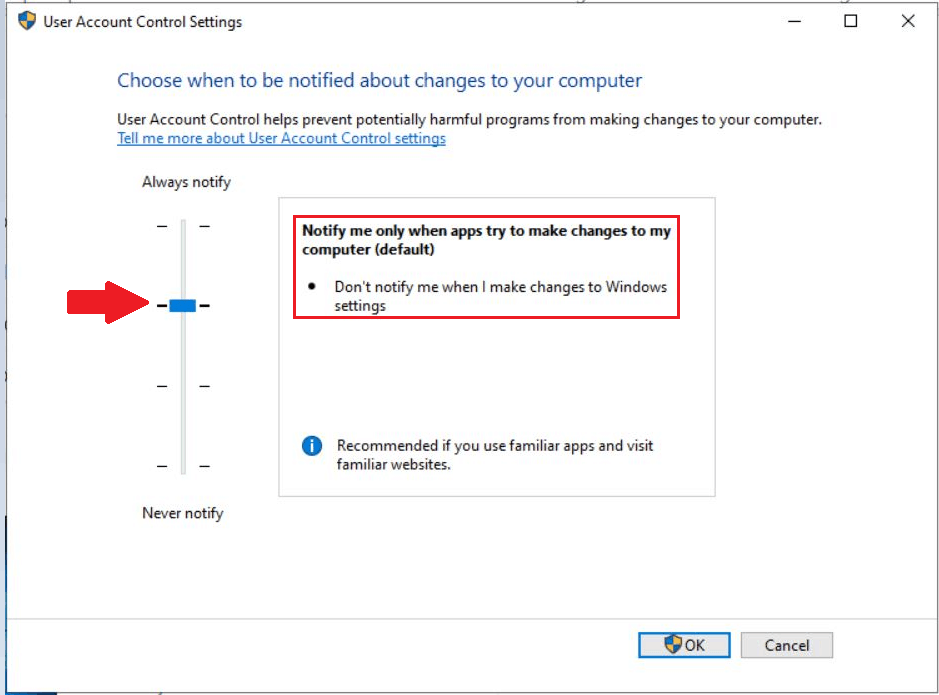Click the 'User Account Control helps prevent' description
This screenshot has height=695, width=939.
pos(469,119)
